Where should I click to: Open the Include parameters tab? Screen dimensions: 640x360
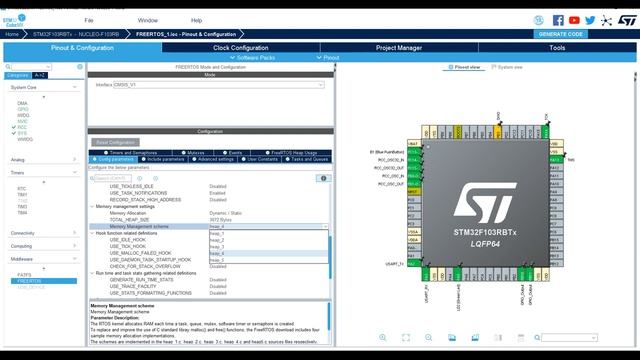[162, 159]
